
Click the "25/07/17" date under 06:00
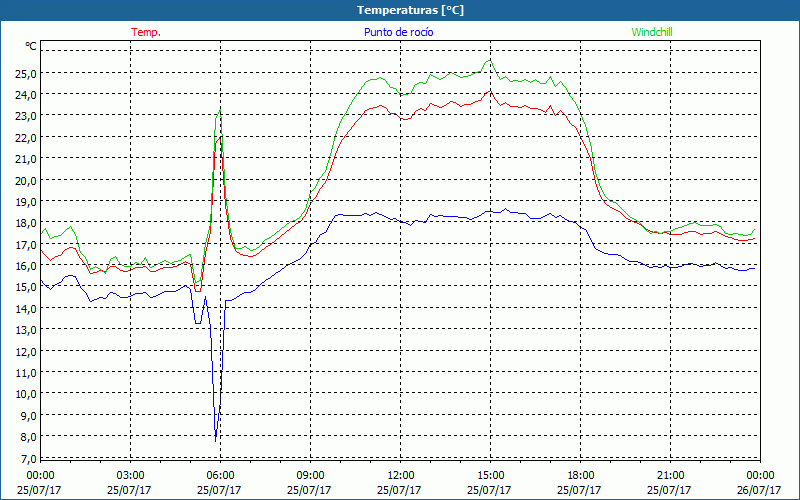219,490
